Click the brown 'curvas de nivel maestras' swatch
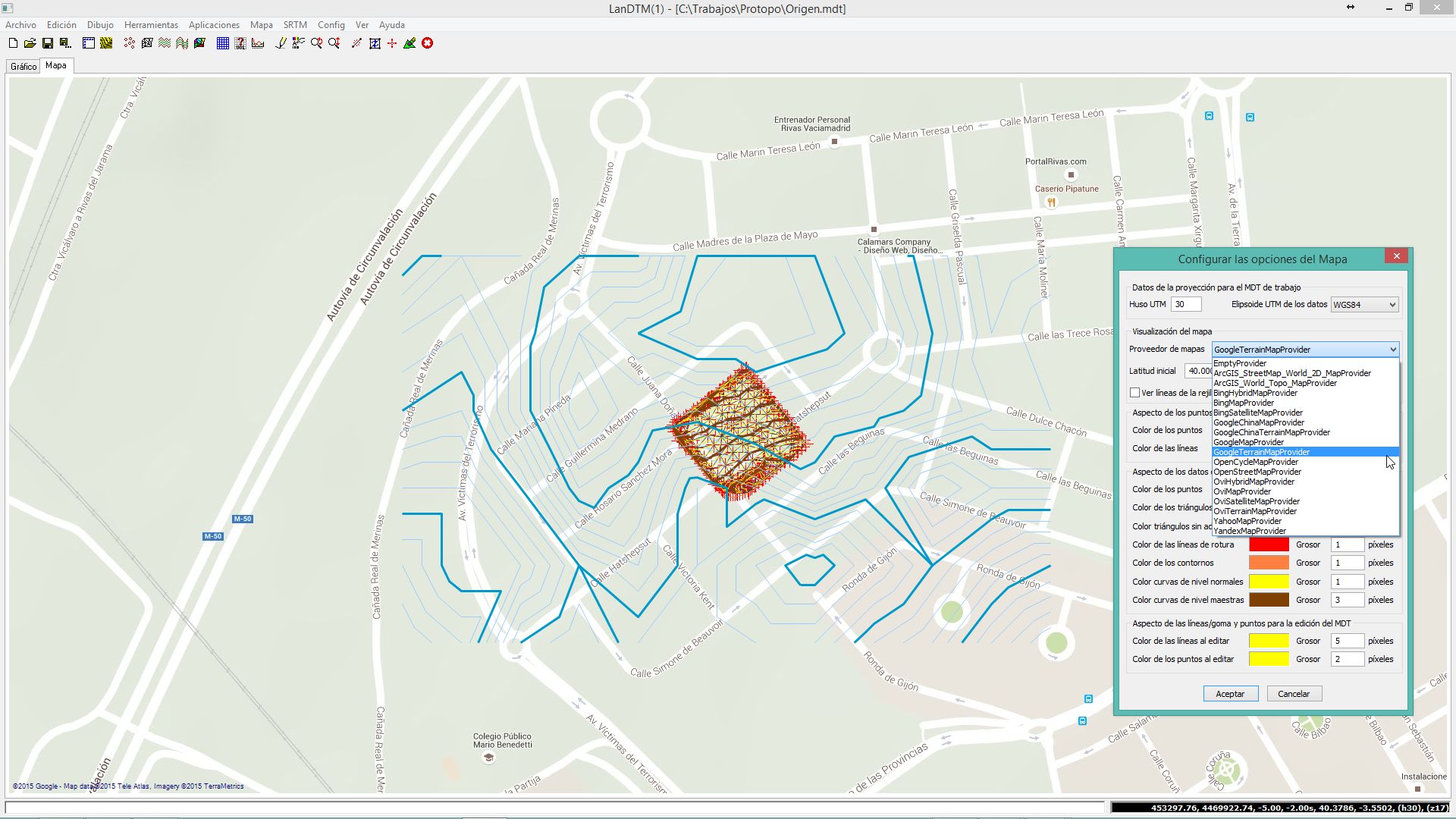The width and height of the screenshot is (1456, 819). click(x=1269, y=600)
